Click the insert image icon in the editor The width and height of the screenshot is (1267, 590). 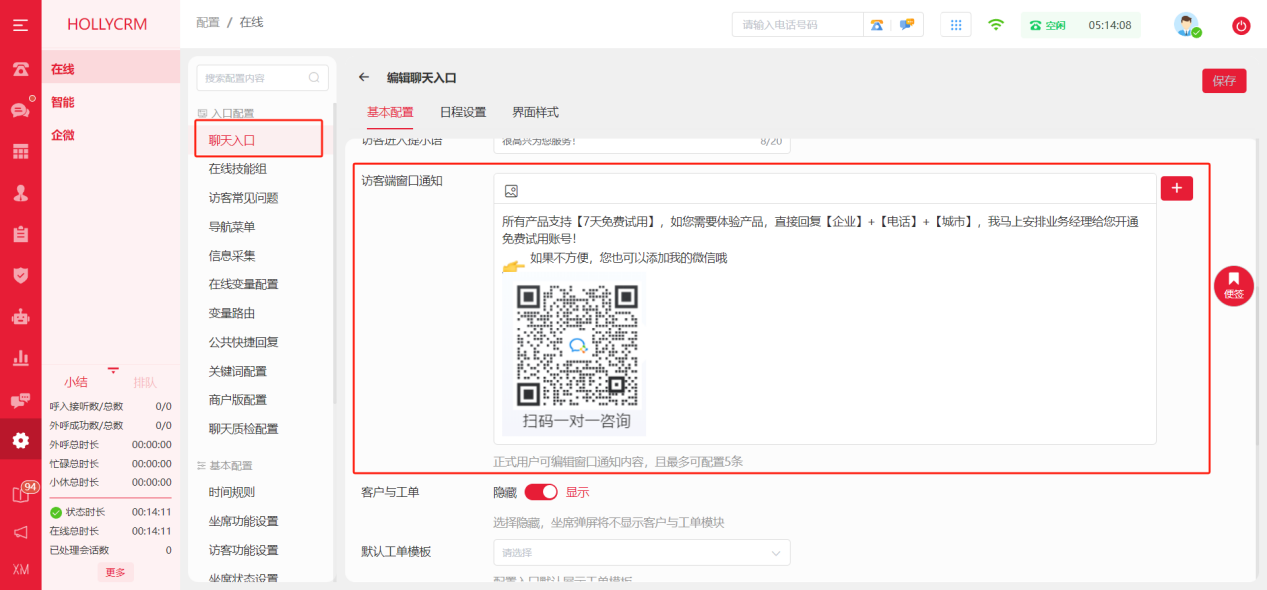pyautogui.click(x=511, y=191)
